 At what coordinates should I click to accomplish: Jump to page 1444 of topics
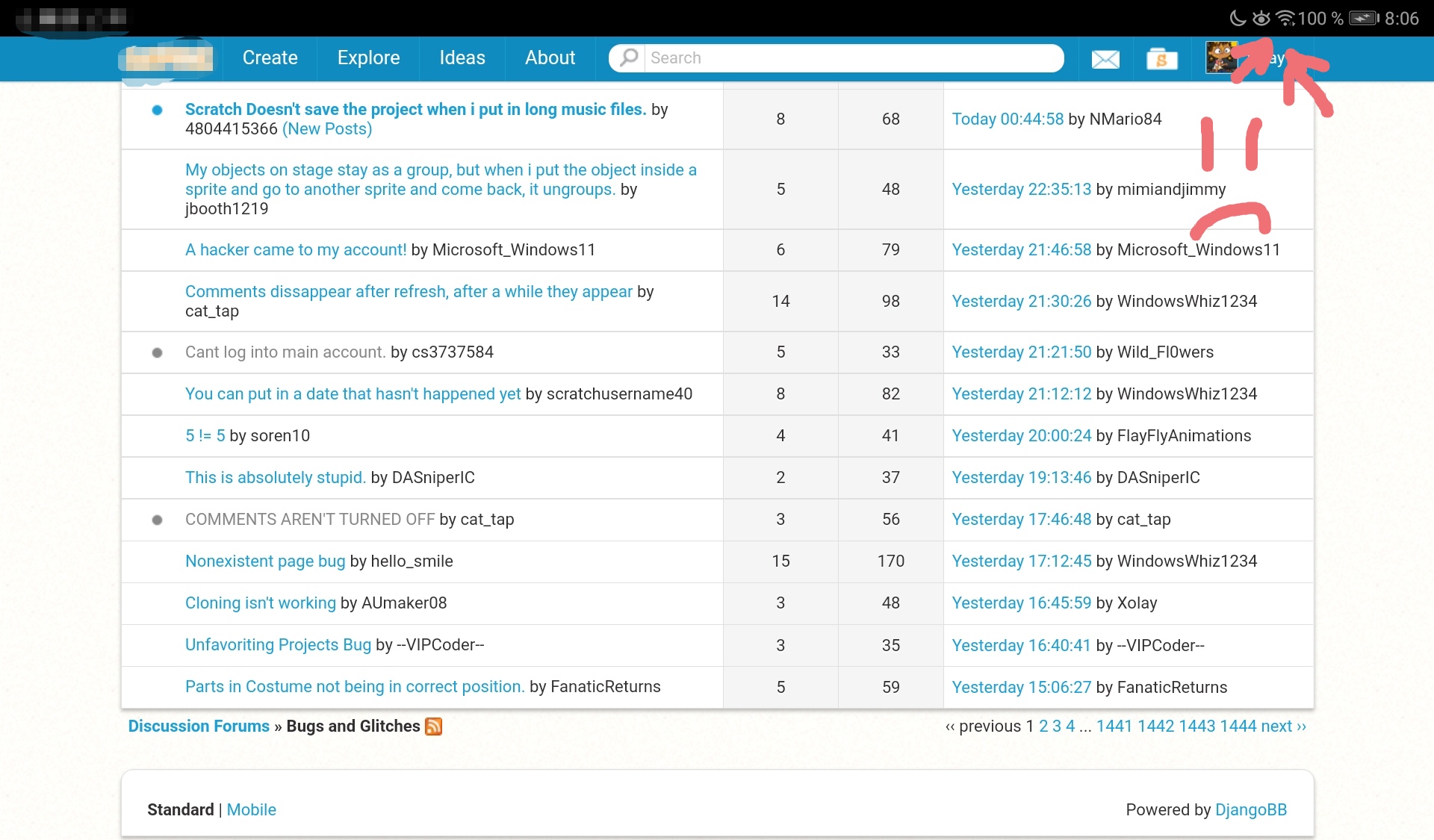tap(1237, 726)
